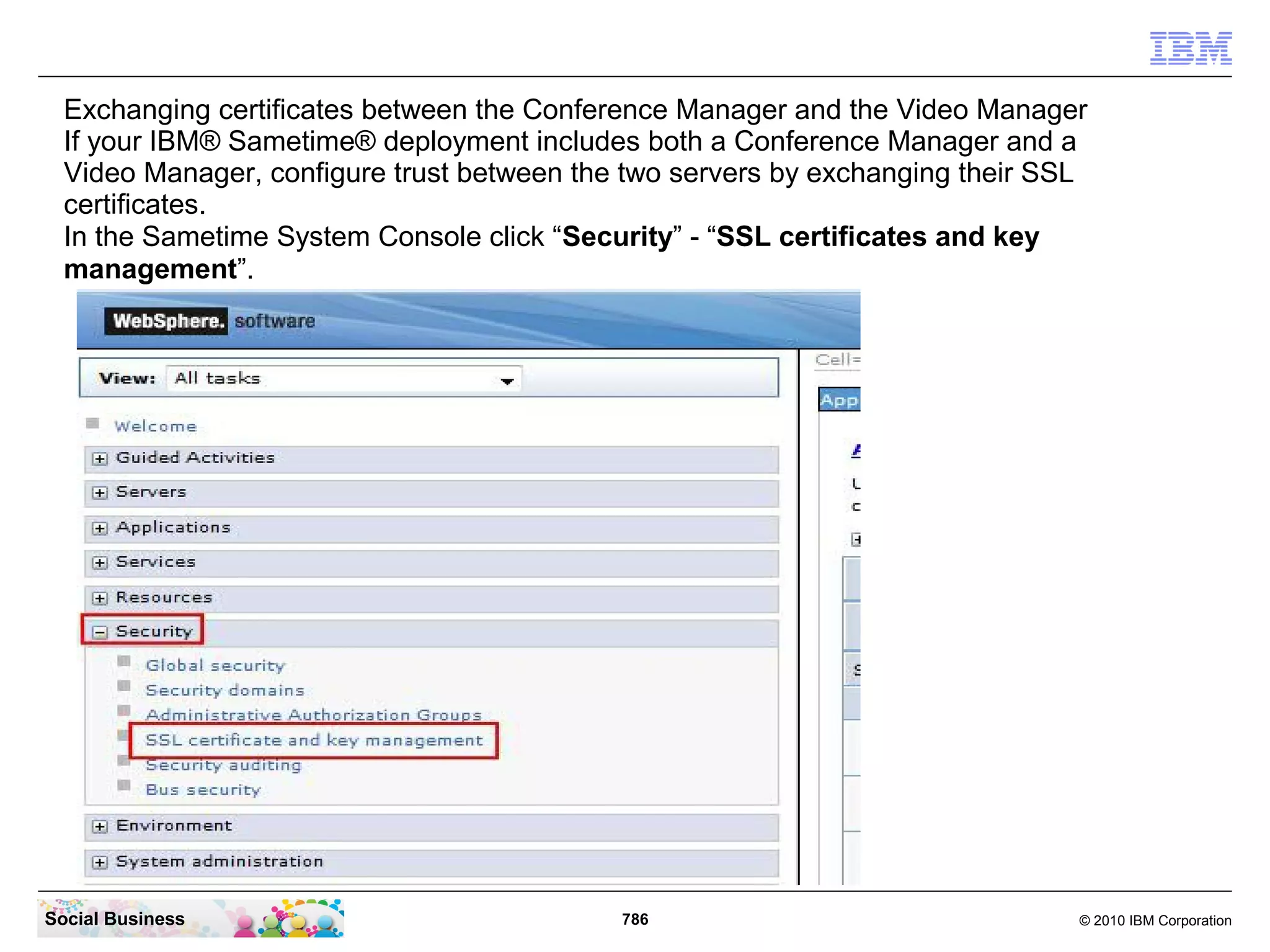Click the Bus security bullet icon
The image size is (1270, 952).
tap(124, 786)
